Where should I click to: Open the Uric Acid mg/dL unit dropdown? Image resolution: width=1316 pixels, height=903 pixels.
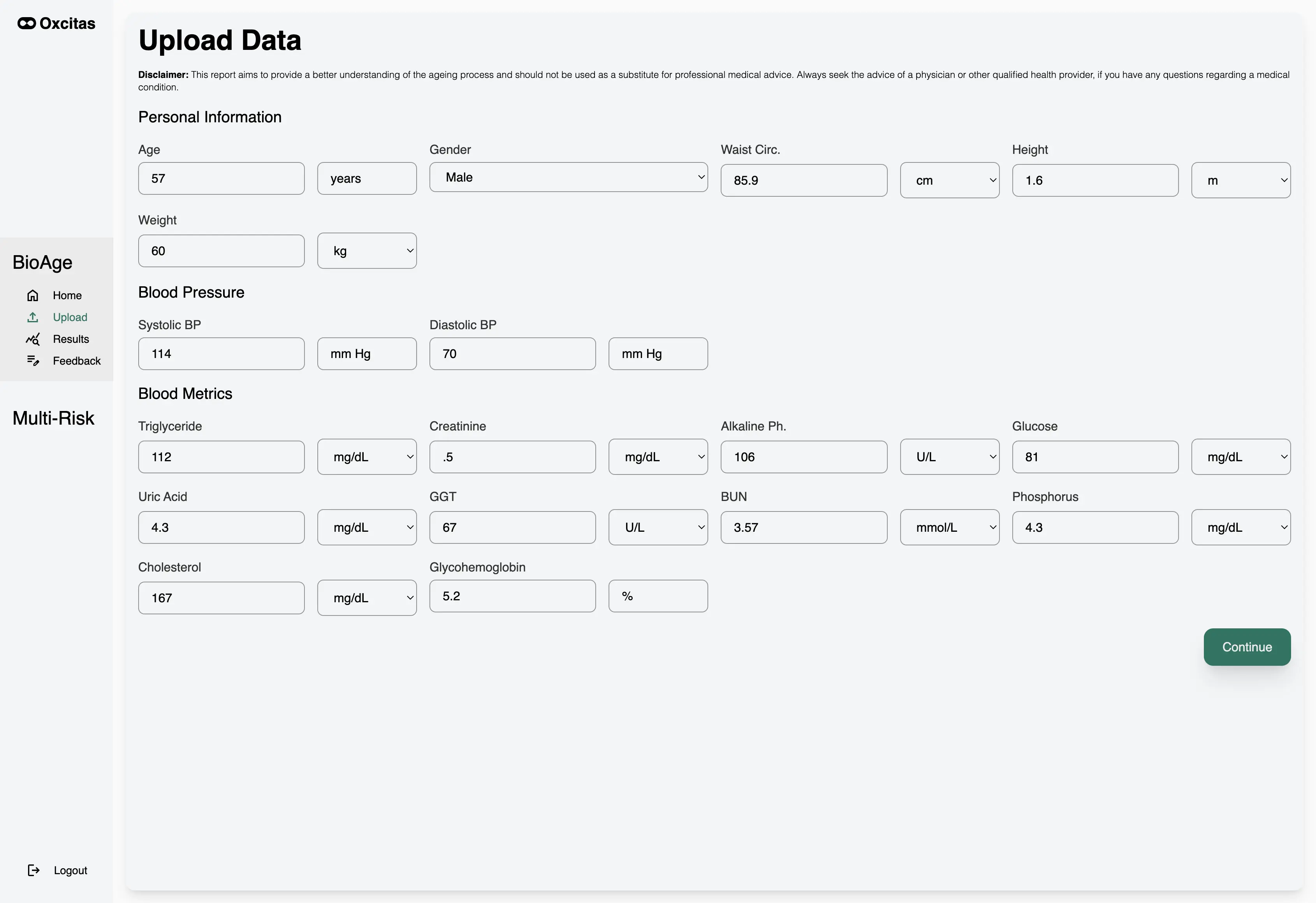click(x=367, y=527)
